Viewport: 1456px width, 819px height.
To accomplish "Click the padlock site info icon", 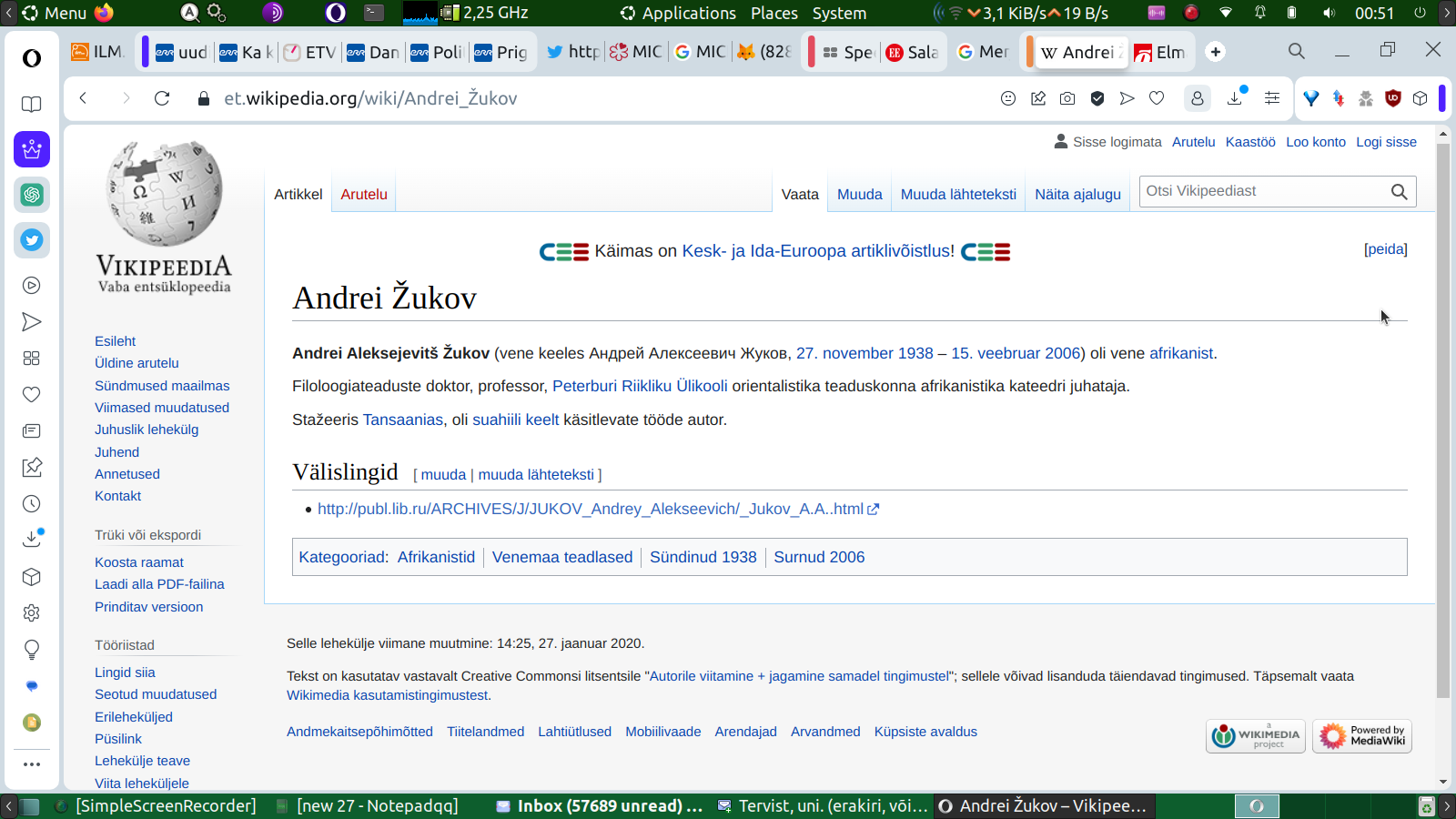I will [204, 98].
